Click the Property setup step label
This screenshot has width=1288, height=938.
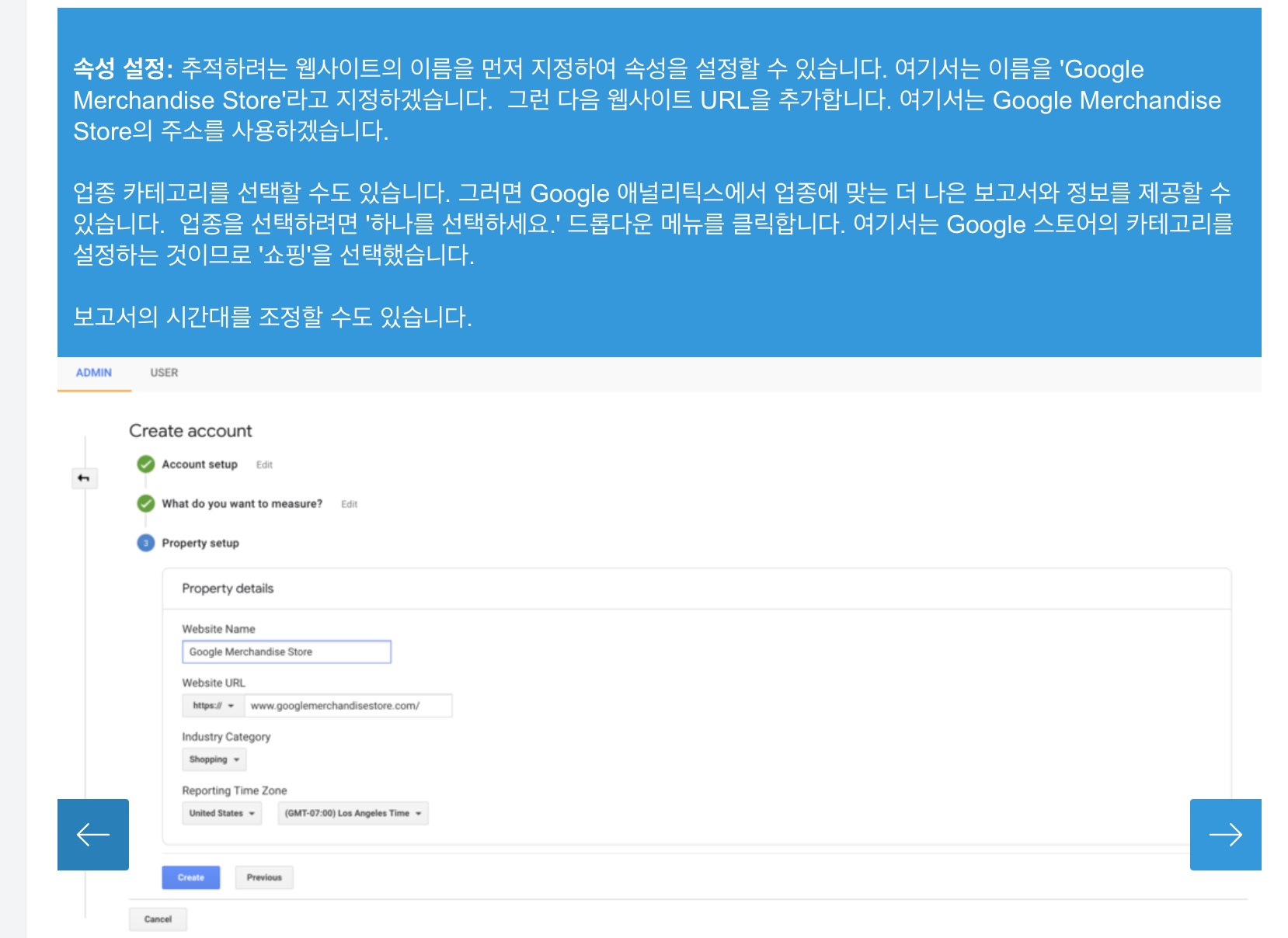200,543
